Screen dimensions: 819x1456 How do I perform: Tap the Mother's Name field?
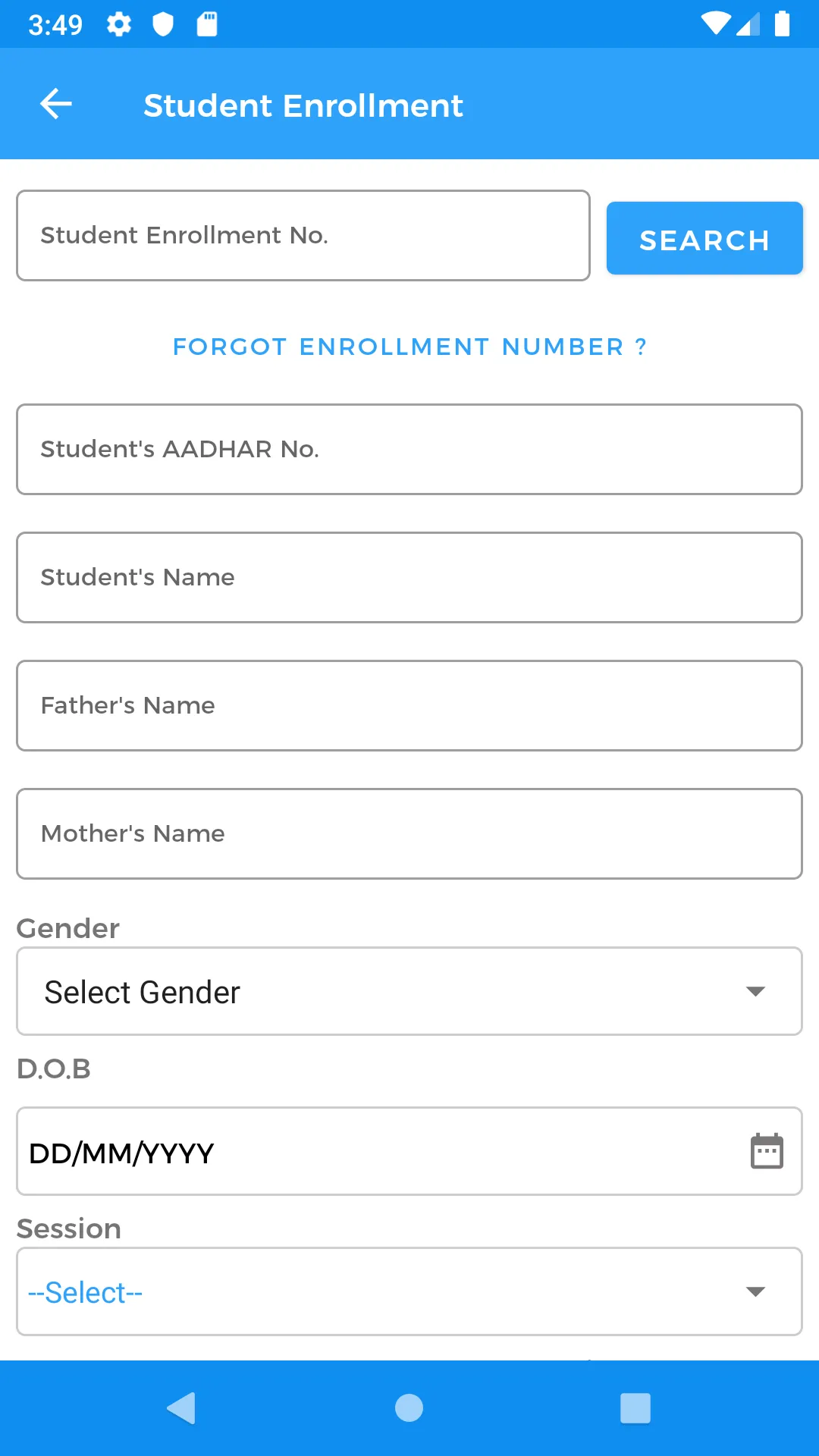click(x=409, y=834)
